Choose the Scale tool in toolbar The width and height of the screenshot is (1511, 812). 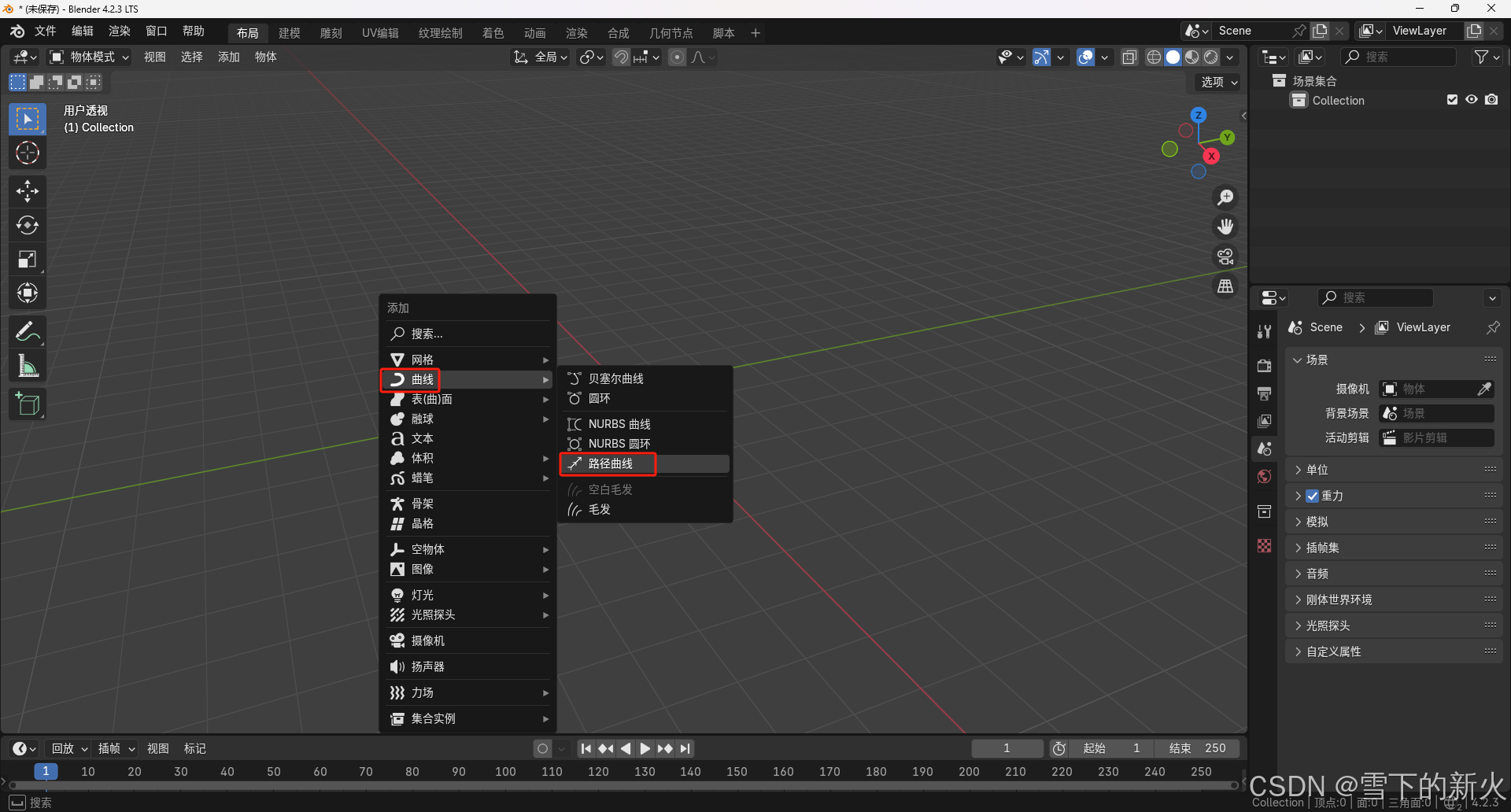(x=28, y=259)
